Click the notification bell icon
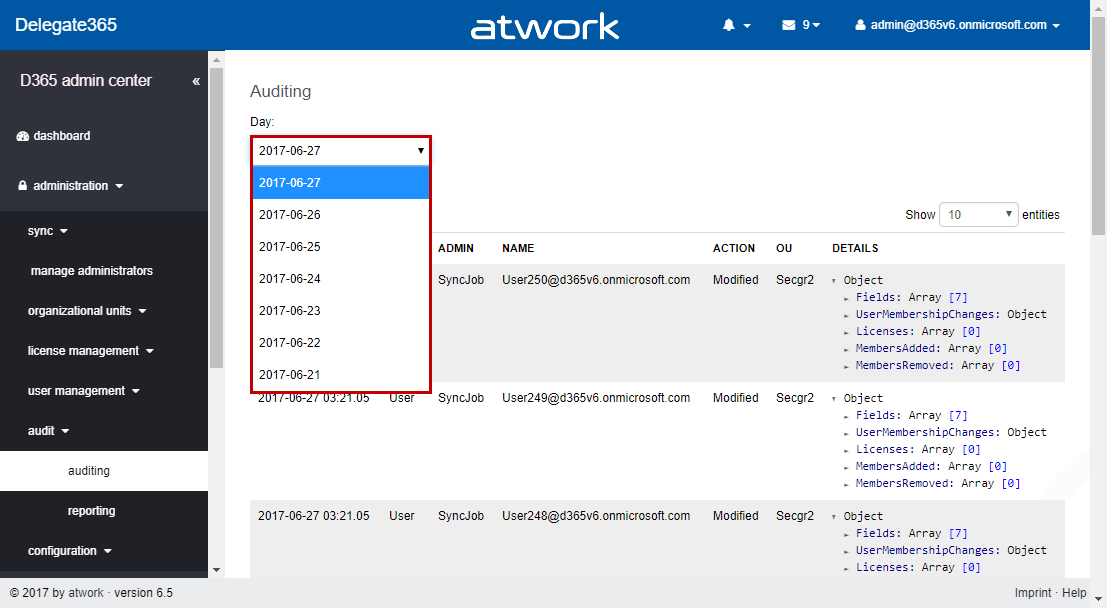Screen dimensions: 1107x608 (x=729, y=25)
